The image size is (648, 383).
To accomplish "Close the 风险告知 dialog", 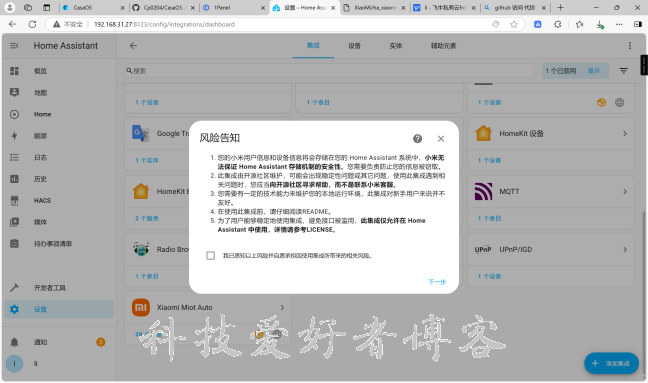I will [441, 139].
